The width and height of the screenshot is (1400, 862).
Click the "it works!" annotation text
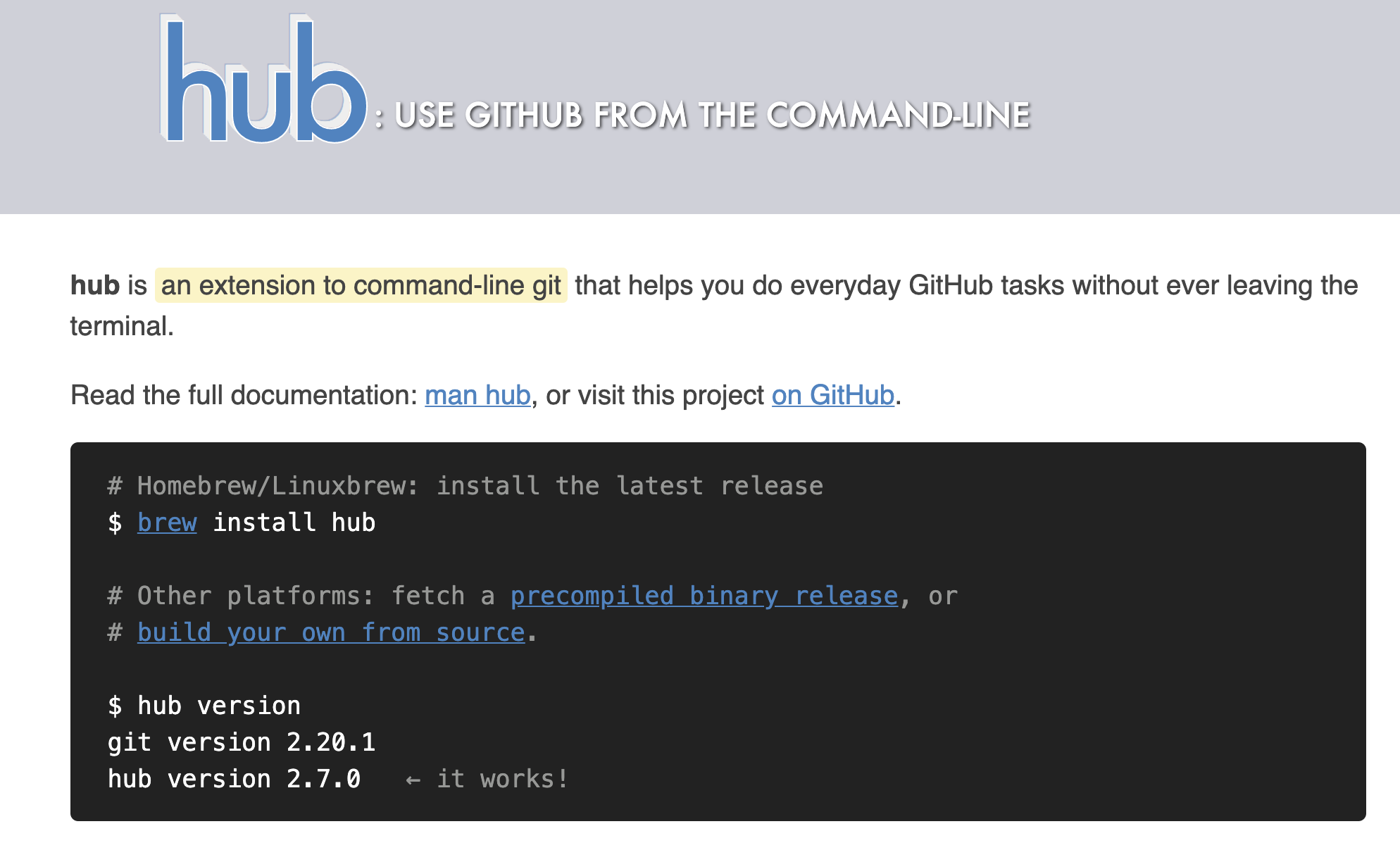tap(502, 779)
